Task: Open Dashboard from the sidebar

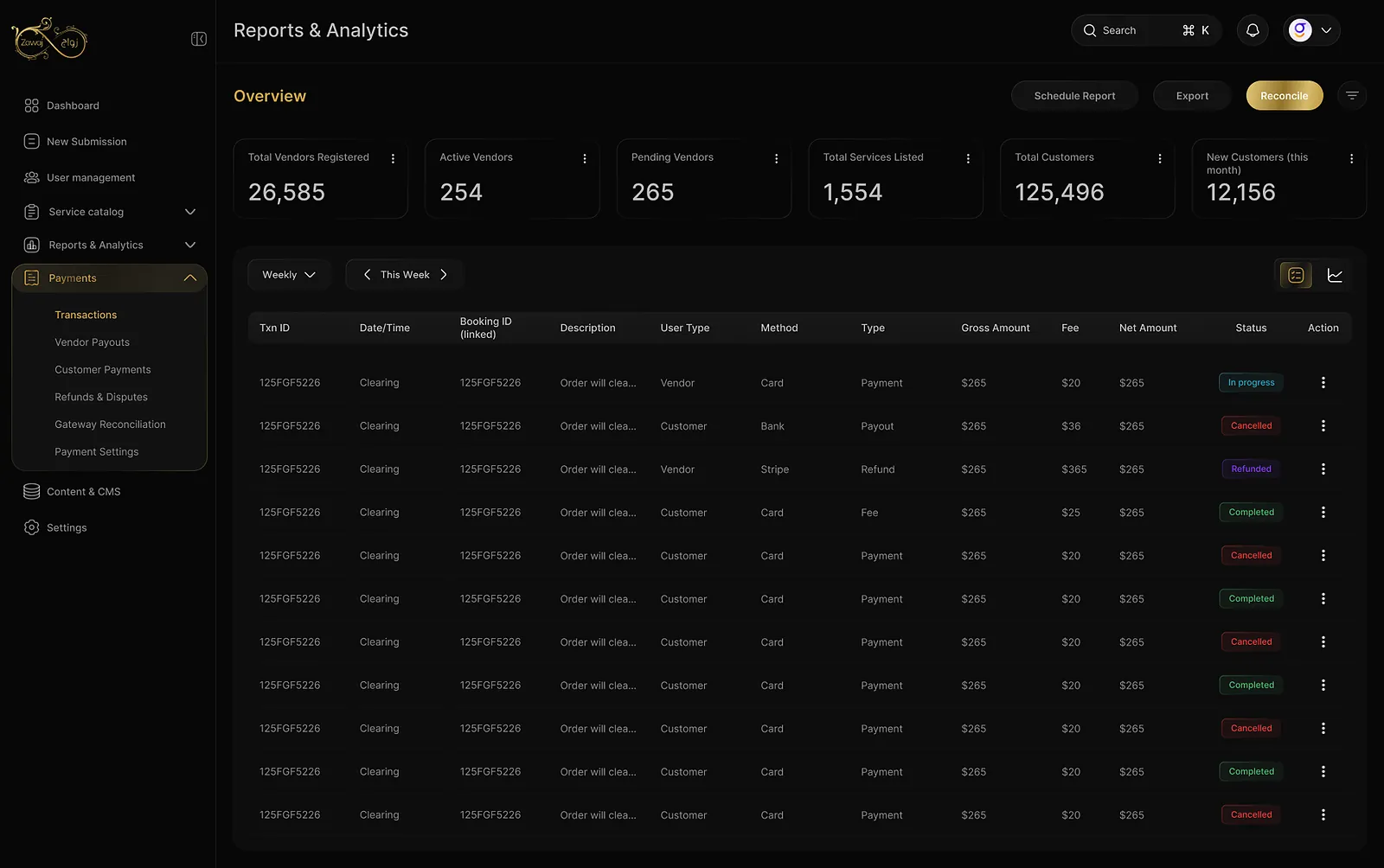Action: coord(61,105)
